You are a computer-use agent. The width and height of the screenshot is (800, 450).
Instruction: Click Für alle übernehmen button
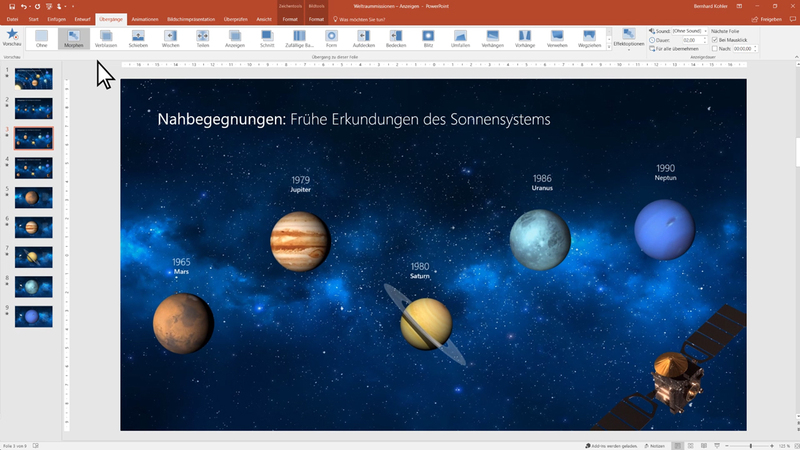click(677, 49)
